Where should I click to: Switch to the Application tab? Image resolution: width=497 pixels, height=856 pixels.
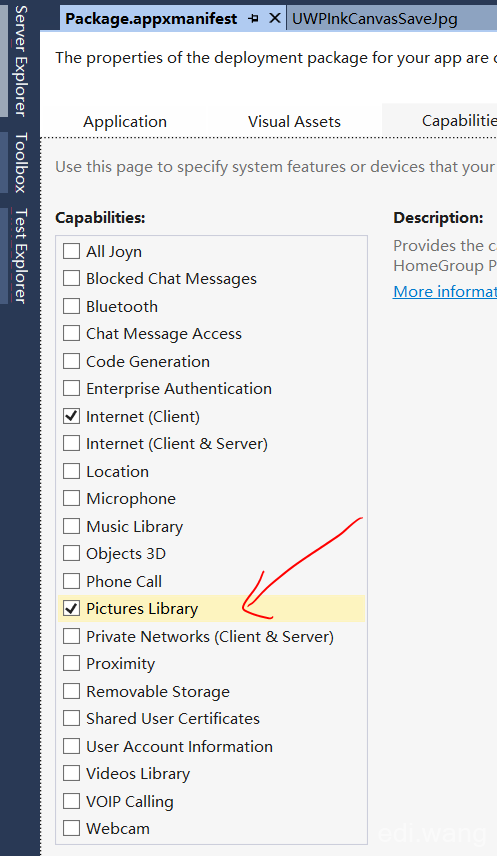[125, 121]
